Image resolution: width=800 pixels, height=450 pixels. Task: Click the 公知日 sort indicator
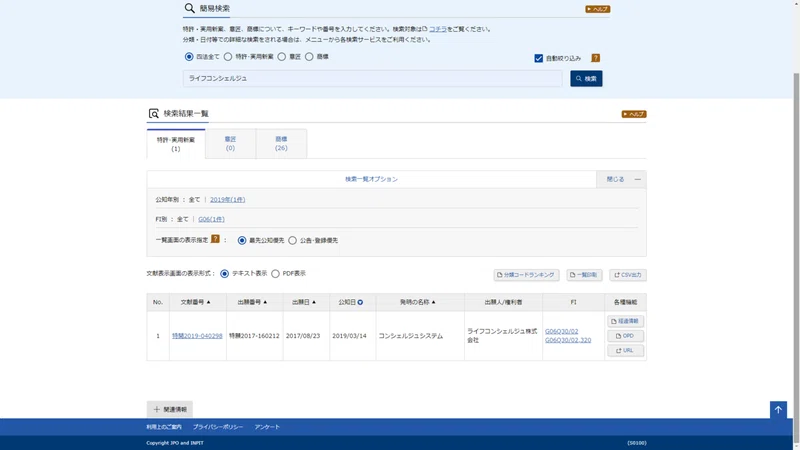[360, 303]
